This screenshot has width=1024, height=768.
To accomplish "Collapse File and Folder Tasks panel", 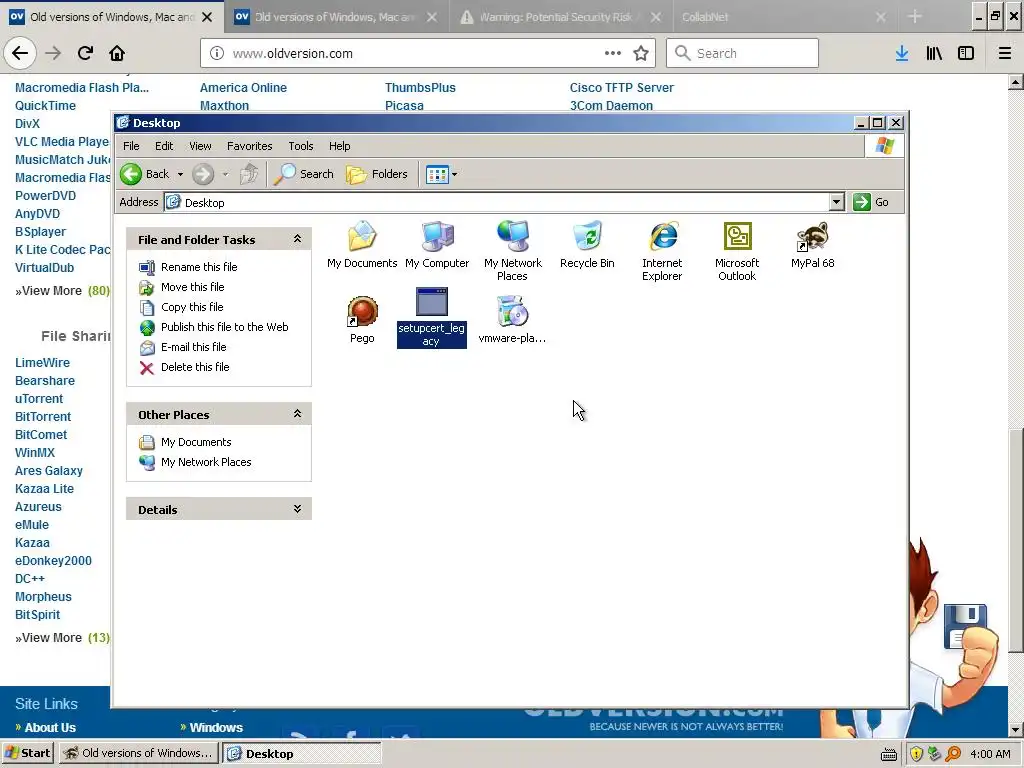I will (297, 239).
